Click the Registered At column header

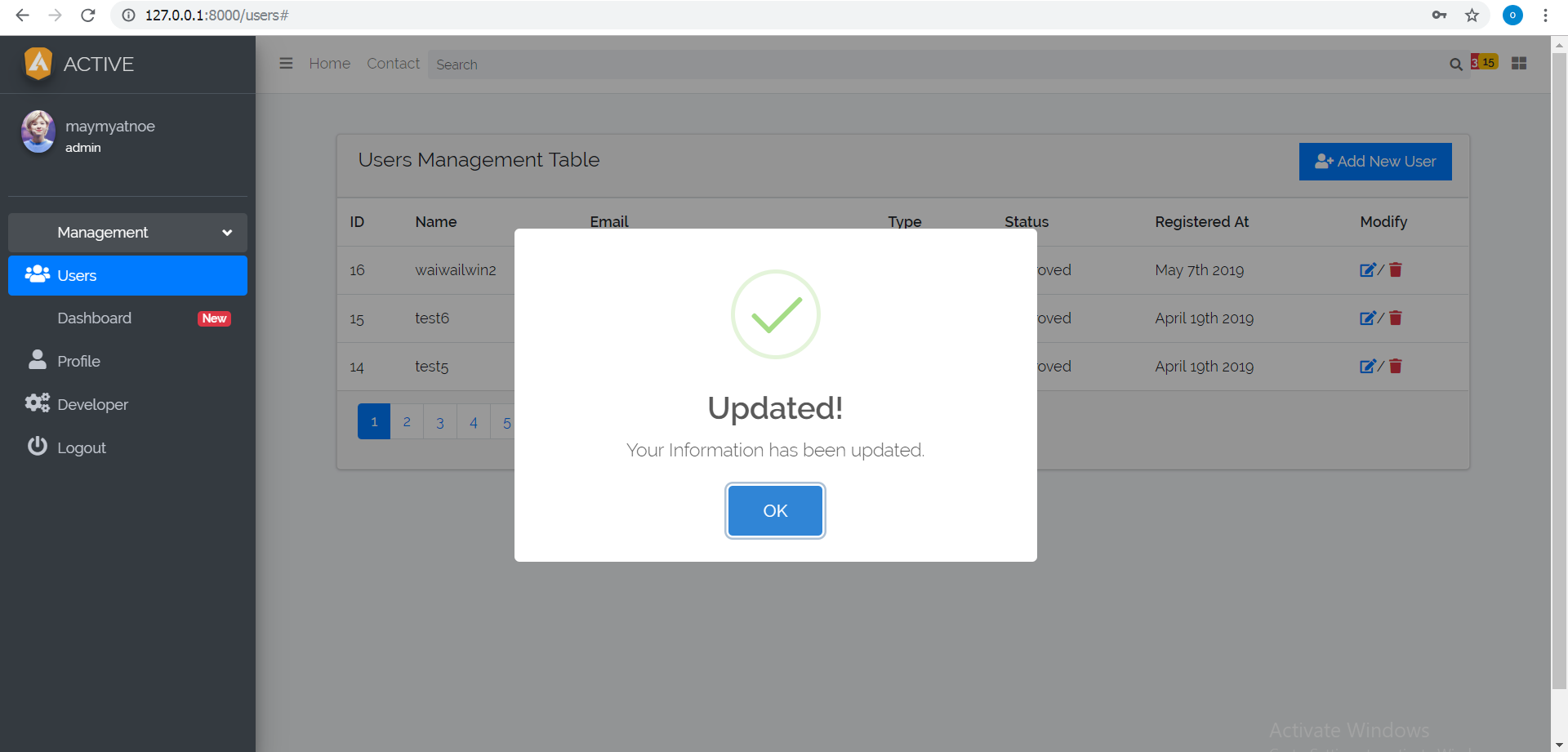(1201, 222)
